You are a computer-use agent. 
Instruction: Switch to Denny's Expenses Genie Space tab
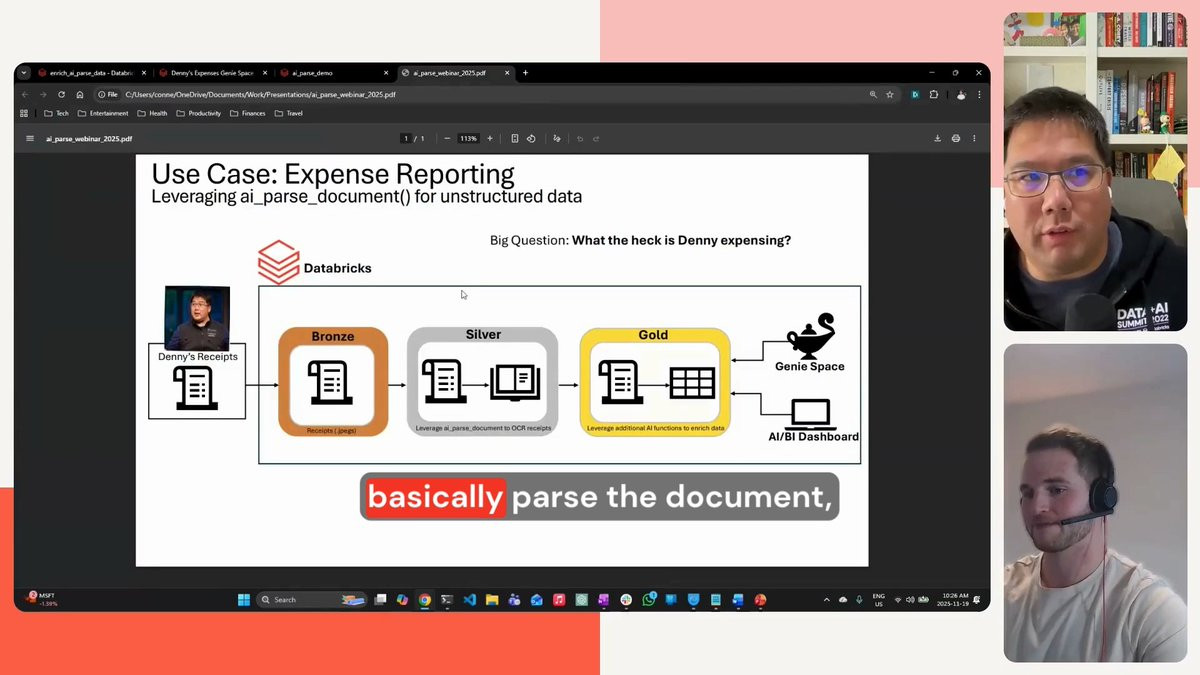[x=212, y=73]
